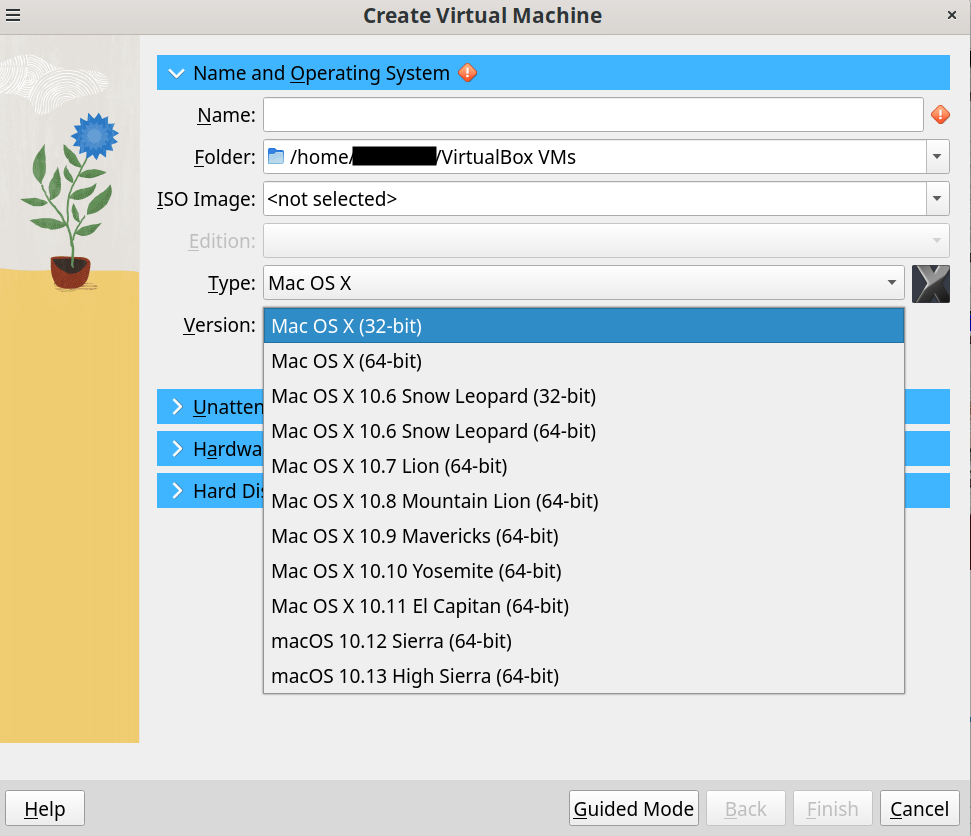Viewport: 971px width, 836px height.
Task: Pick Mac OS X 10.8 Mountain Lion (64-bit)
Action: click(583, 501)
